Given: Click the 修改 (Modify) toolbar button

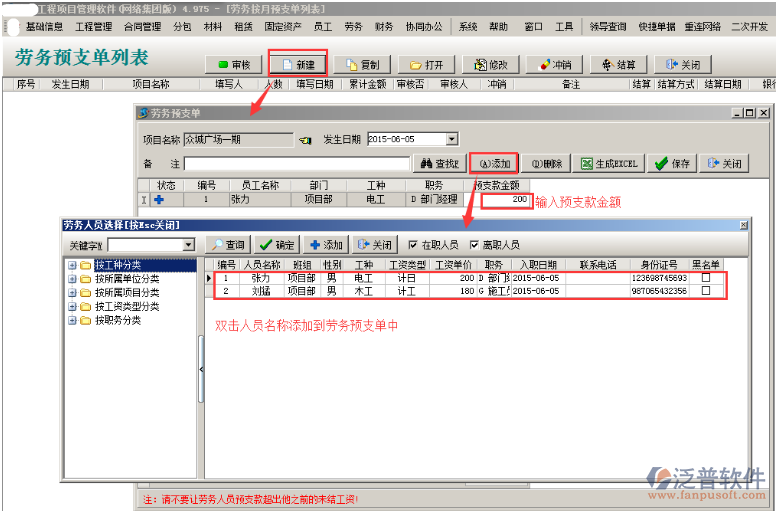Looking at the screenshot, I should point(491,65).
